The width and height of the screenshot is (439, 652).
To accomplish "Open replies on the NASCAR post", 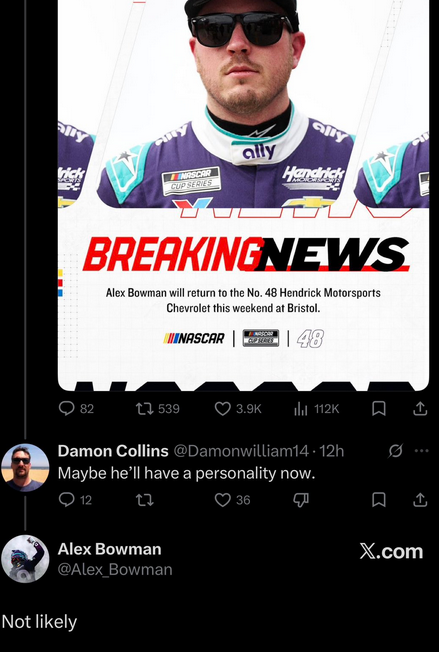I will 76,409.
